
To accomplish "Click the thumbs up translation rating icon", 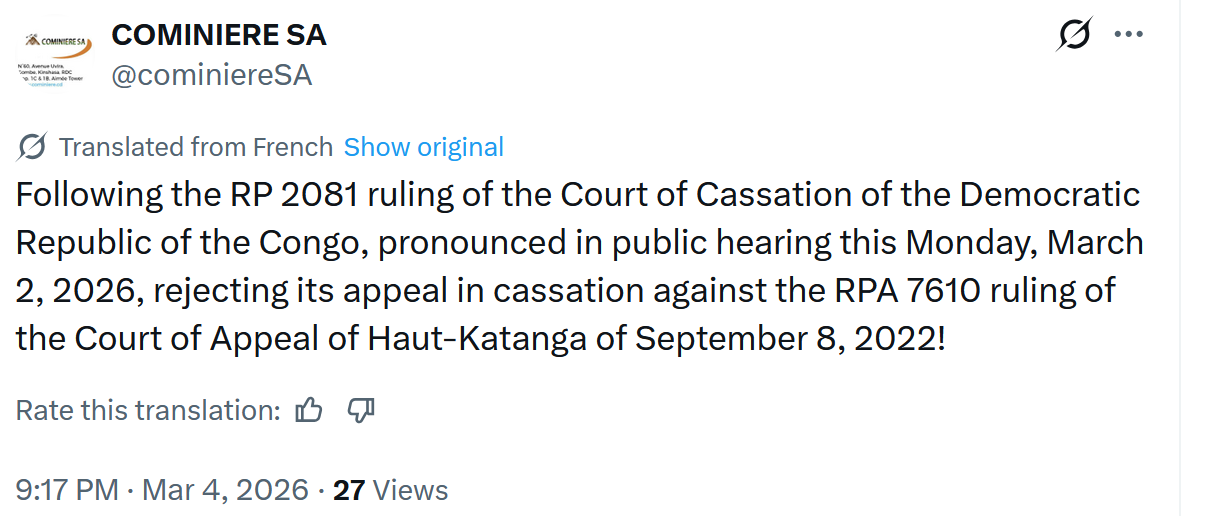I will pyautogui.click(x=310, y=410).
